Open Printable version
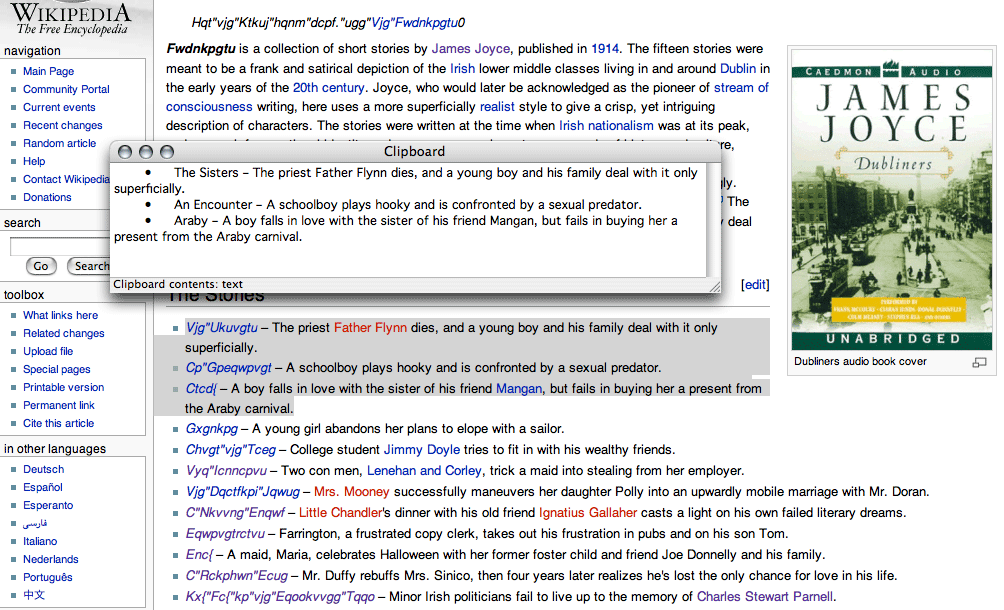This screenshot has width=1004, height=610. pyautogui.click(x=63, y=387)
